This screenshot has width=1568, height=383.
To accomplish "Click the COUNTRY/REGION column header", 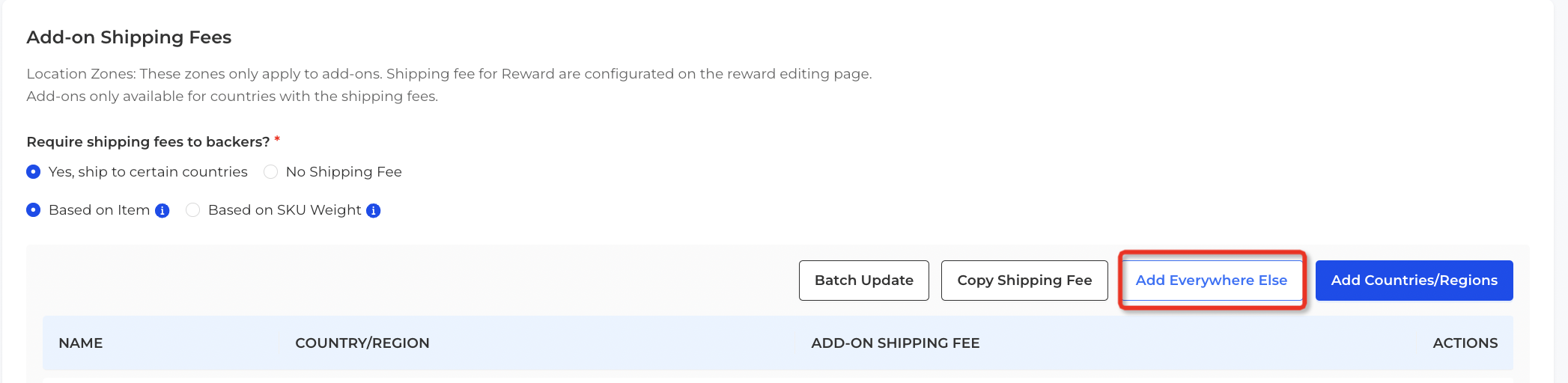I will coord(362,343).
